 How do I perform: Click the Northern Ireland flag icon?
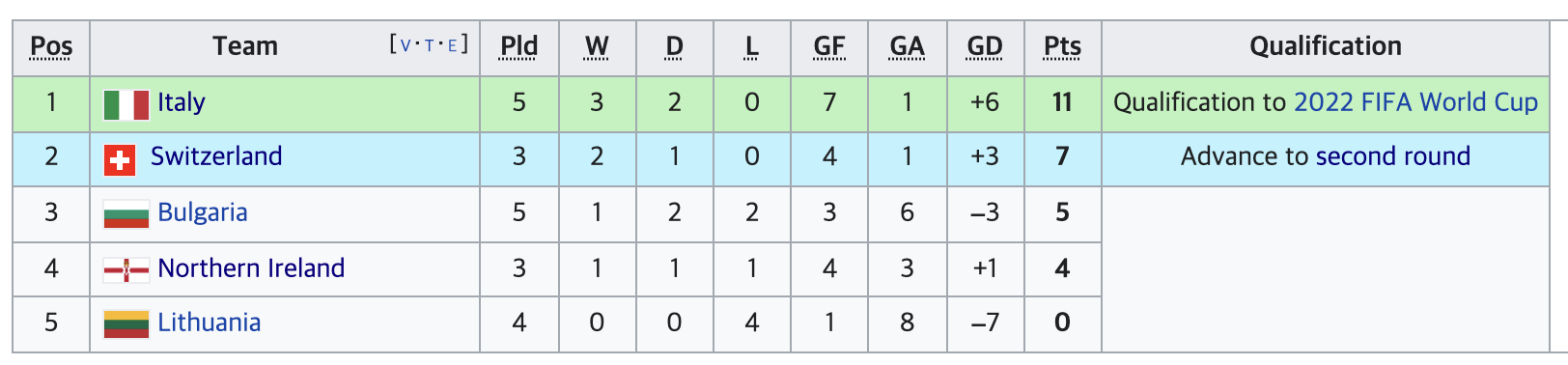(x=126, y=270)
